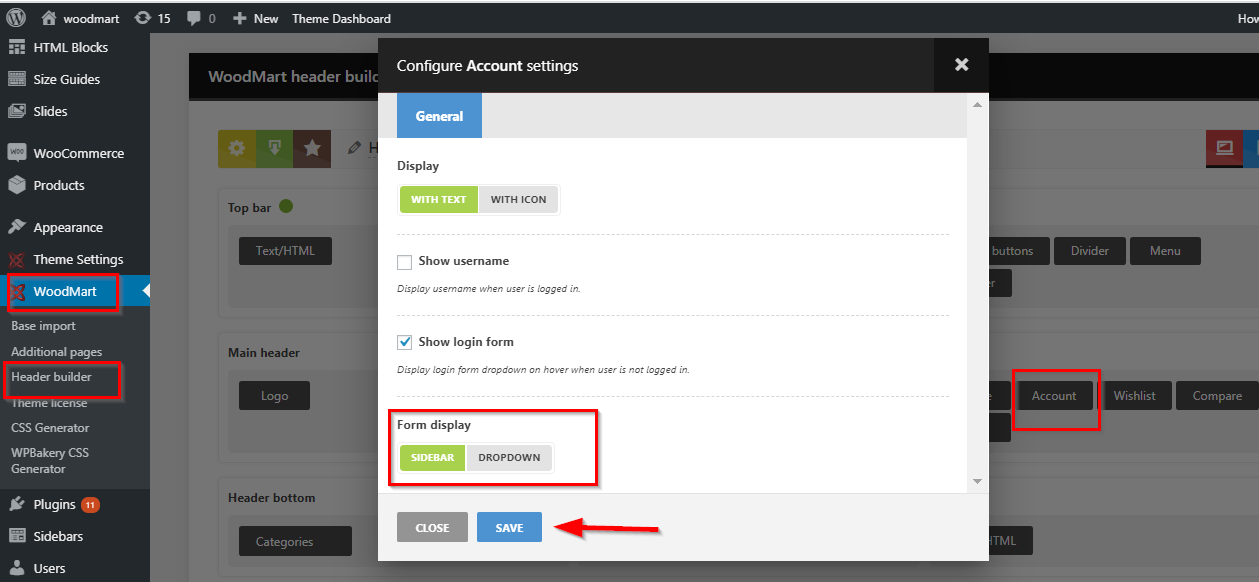Select WITH ICON display option

tap(518, 199)
